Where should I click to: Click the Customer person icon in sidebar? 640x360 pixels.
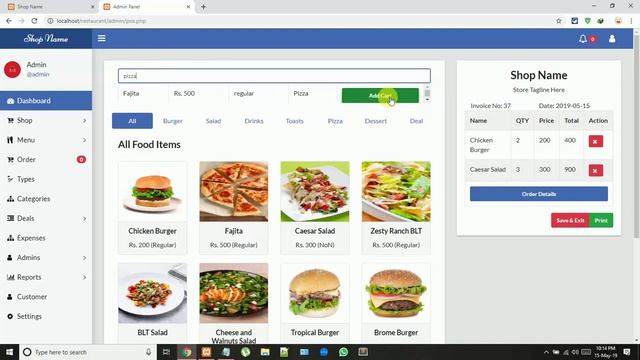tap(10, 297)
